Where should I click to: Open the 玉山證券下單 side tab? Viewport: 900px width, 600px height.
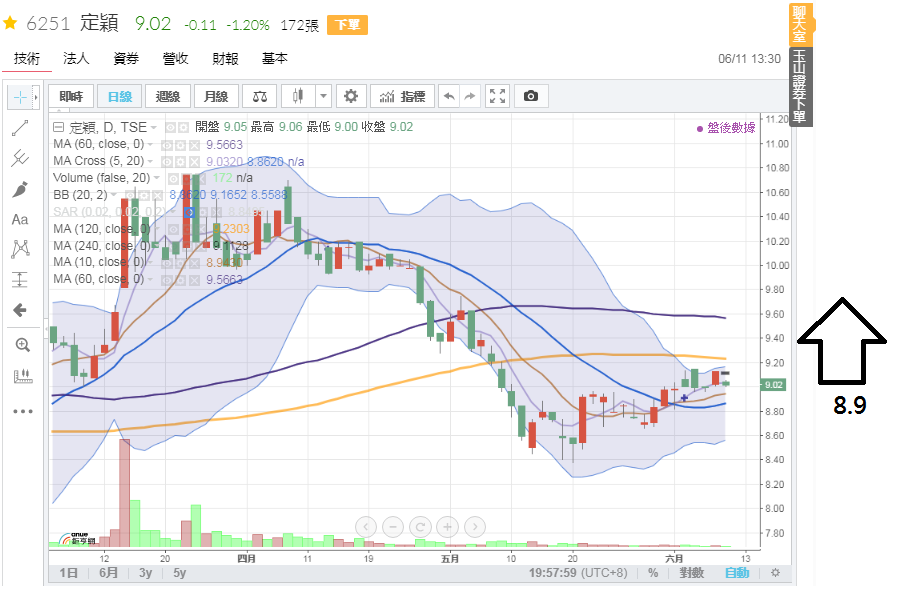(799, 86)
